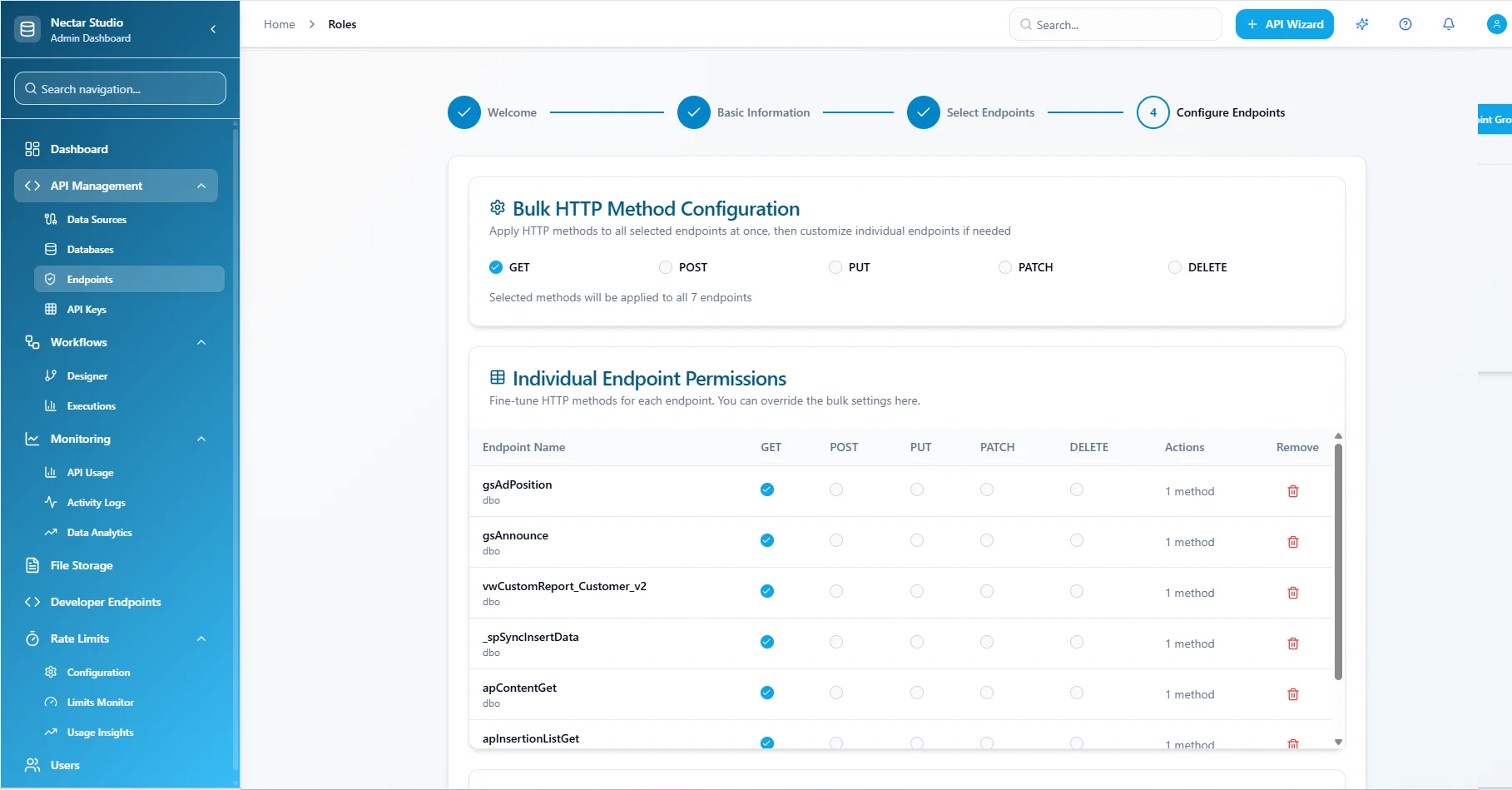Viewport: 1512px width, 790px height.
Task: Select DELETE in bulk method configuration
Action: point(1174,267)
